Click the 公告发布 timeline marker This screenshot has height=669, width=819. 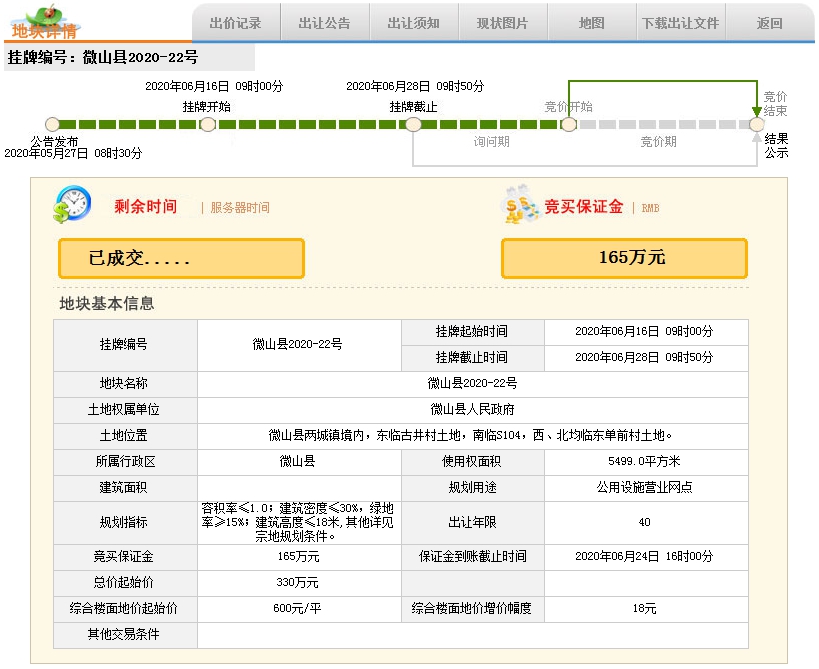[52, 124]
